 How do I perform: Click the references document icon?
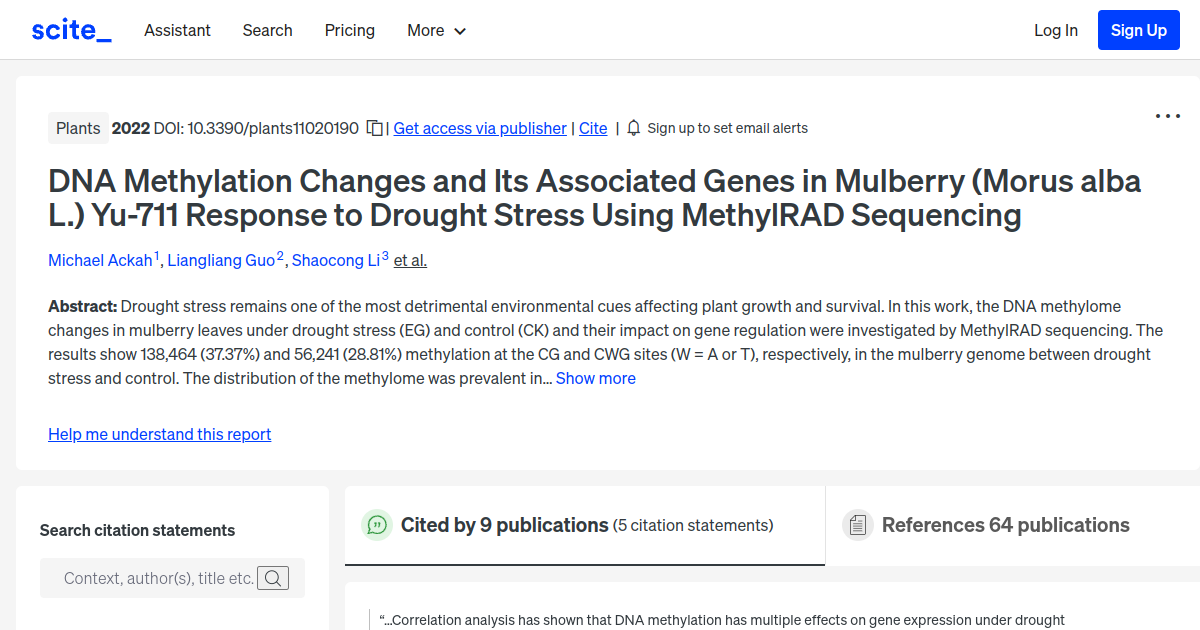(857, 524)
